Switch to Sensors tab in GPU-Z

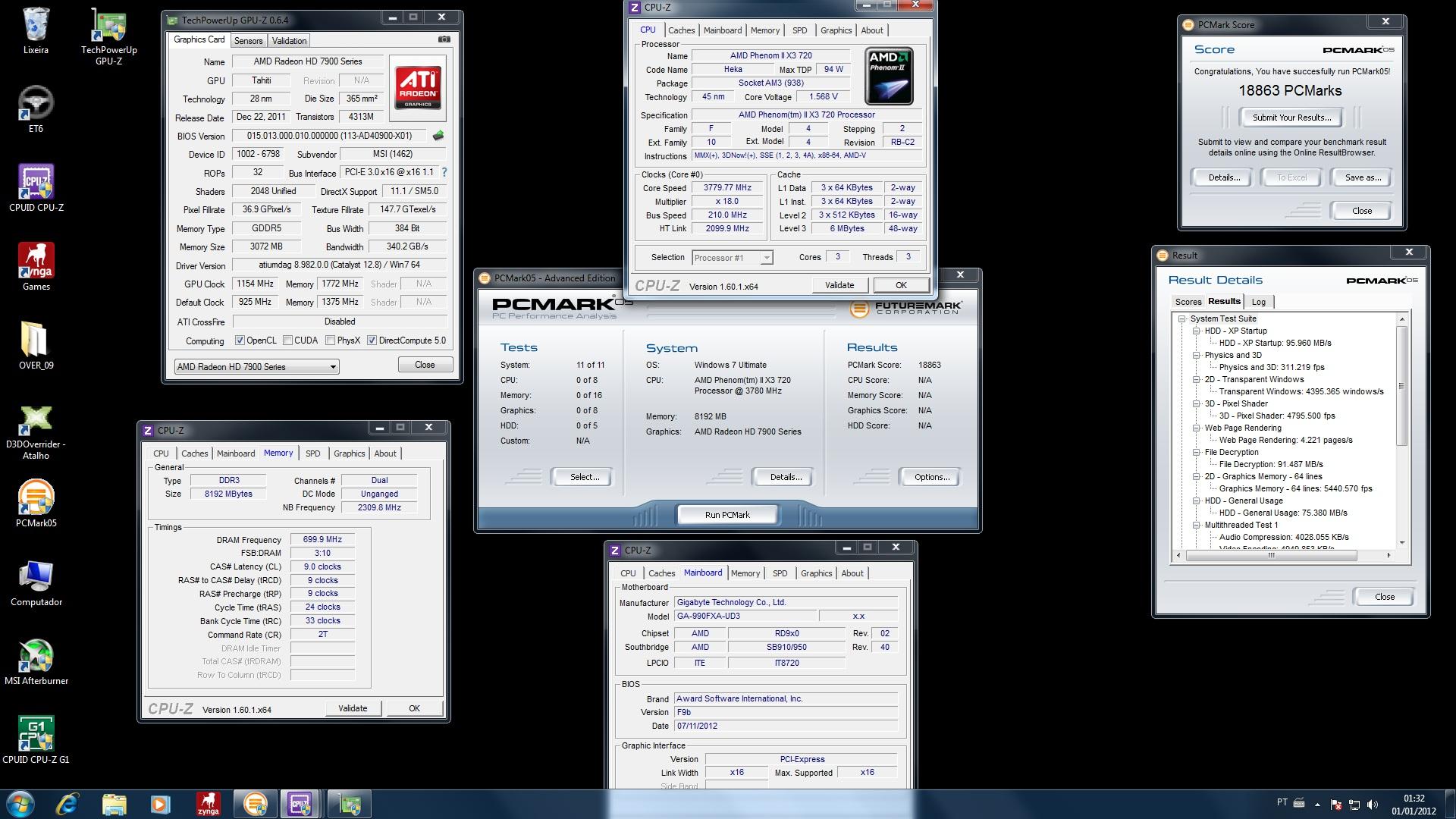(248, 41)
